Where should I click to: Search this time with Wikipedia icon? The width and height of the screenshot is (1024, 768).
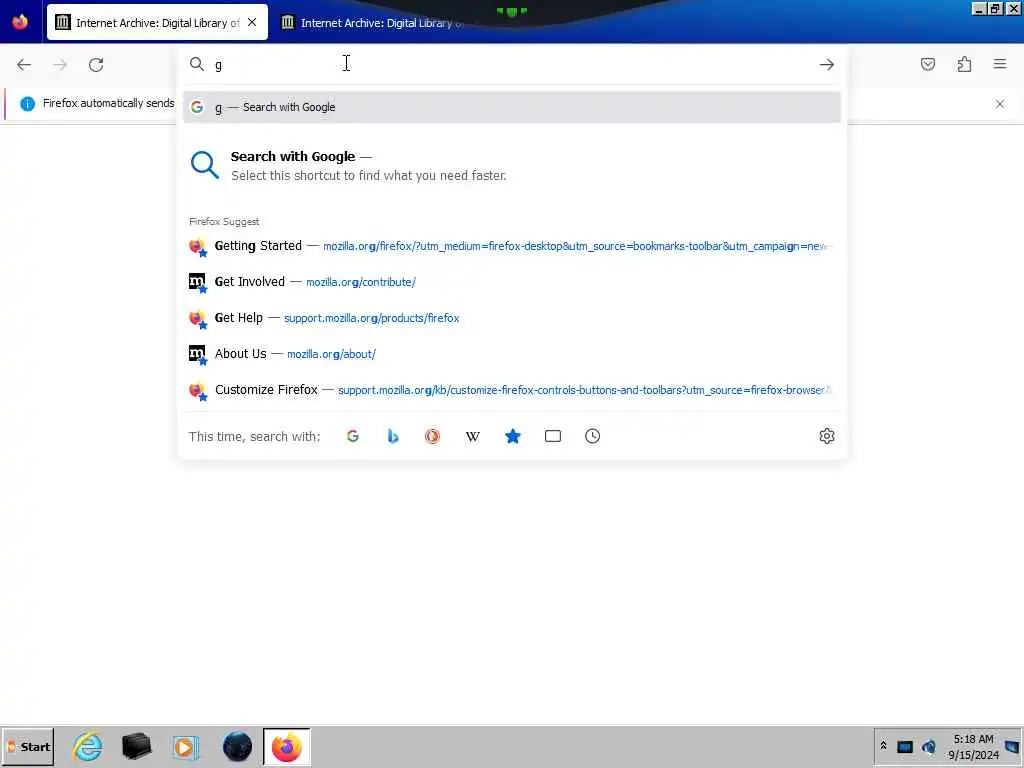pos(473,436)
